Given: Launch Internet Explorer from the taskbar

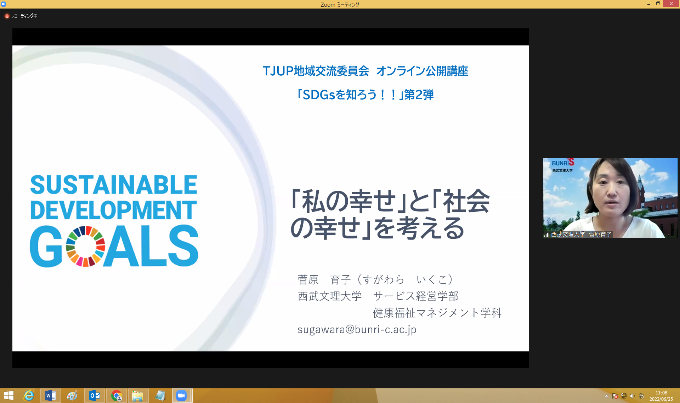Looking at the screenshot, I should coord(29,396).
